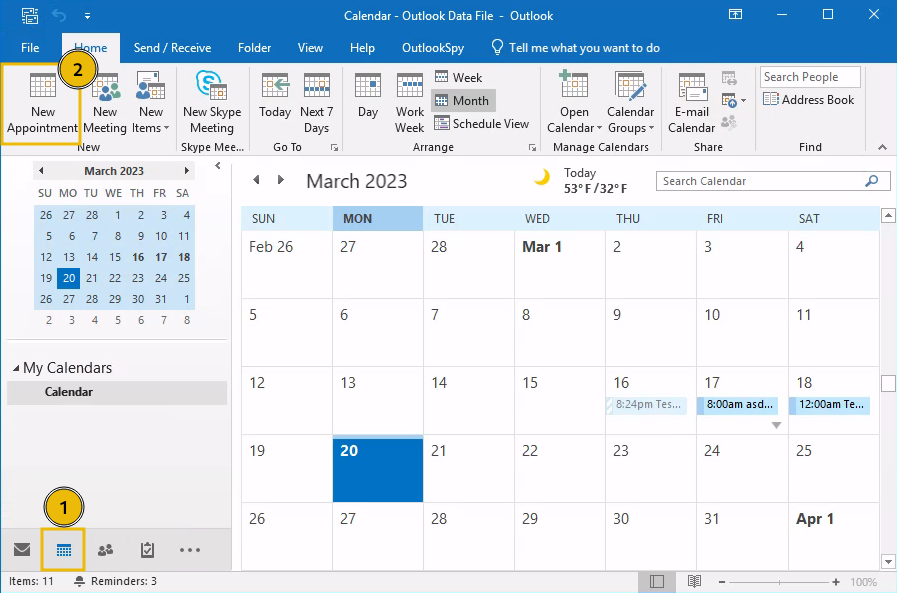Image resolution: width=897 pixels, height=593 pixels.
Task: Click the Address Book button
Action: coord(809,99)
